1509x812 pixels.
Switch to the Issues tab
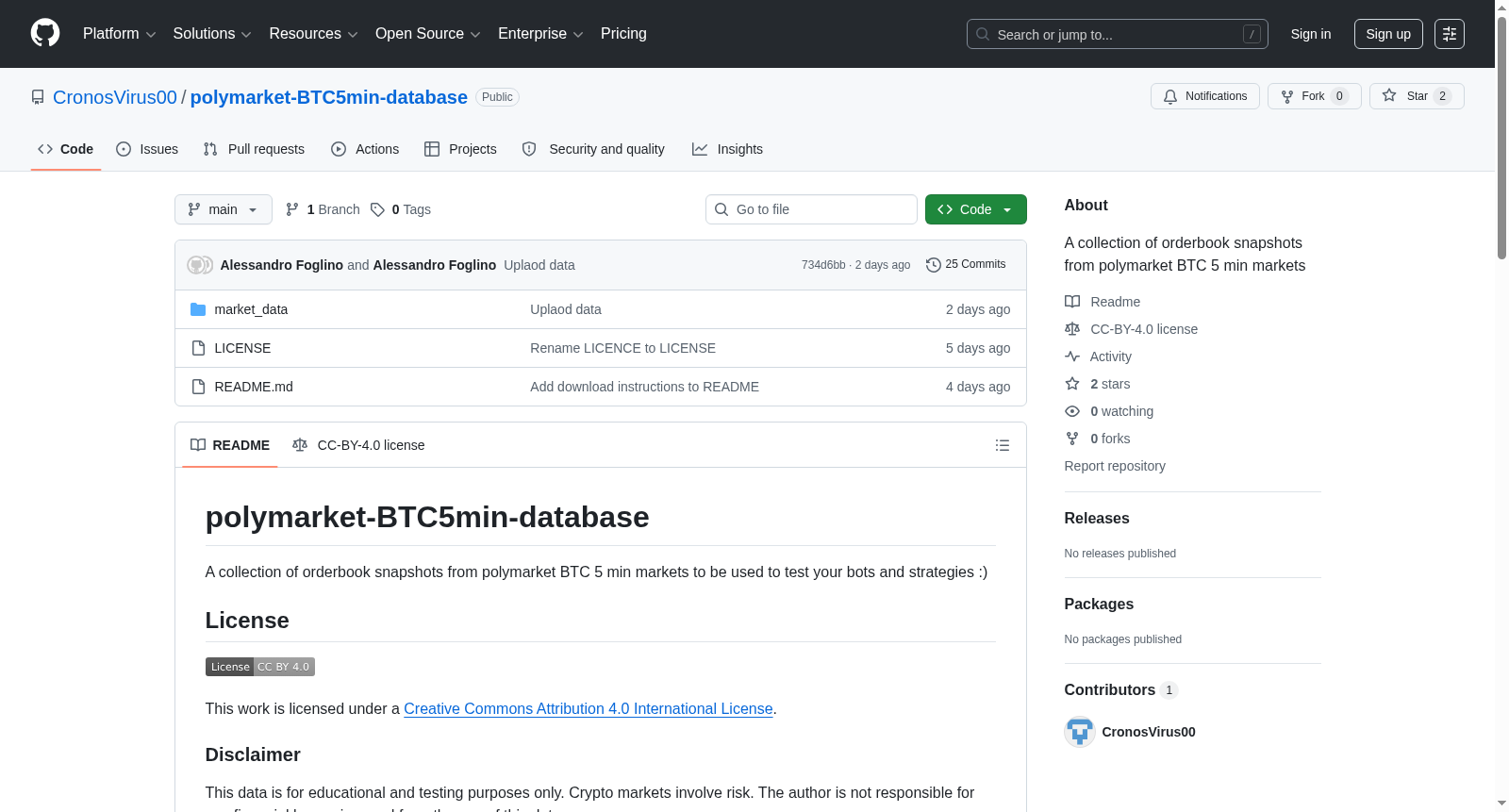coord(147,149)
